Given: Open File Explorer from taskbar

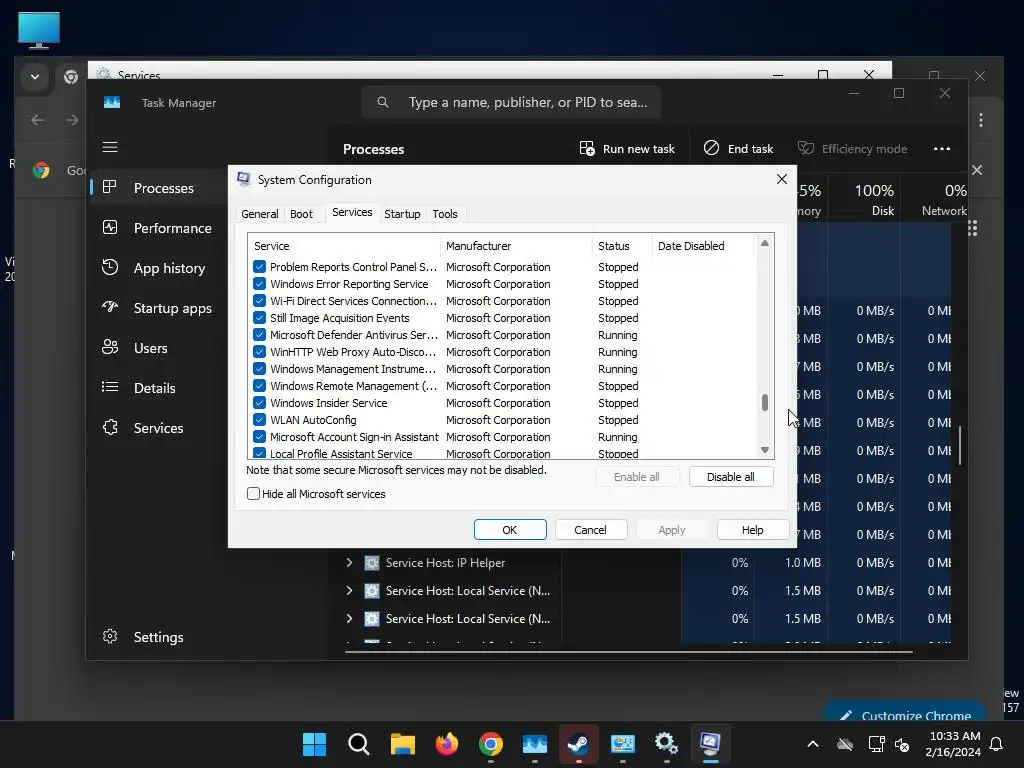Looking at the screenshot, I should (403, 744).
